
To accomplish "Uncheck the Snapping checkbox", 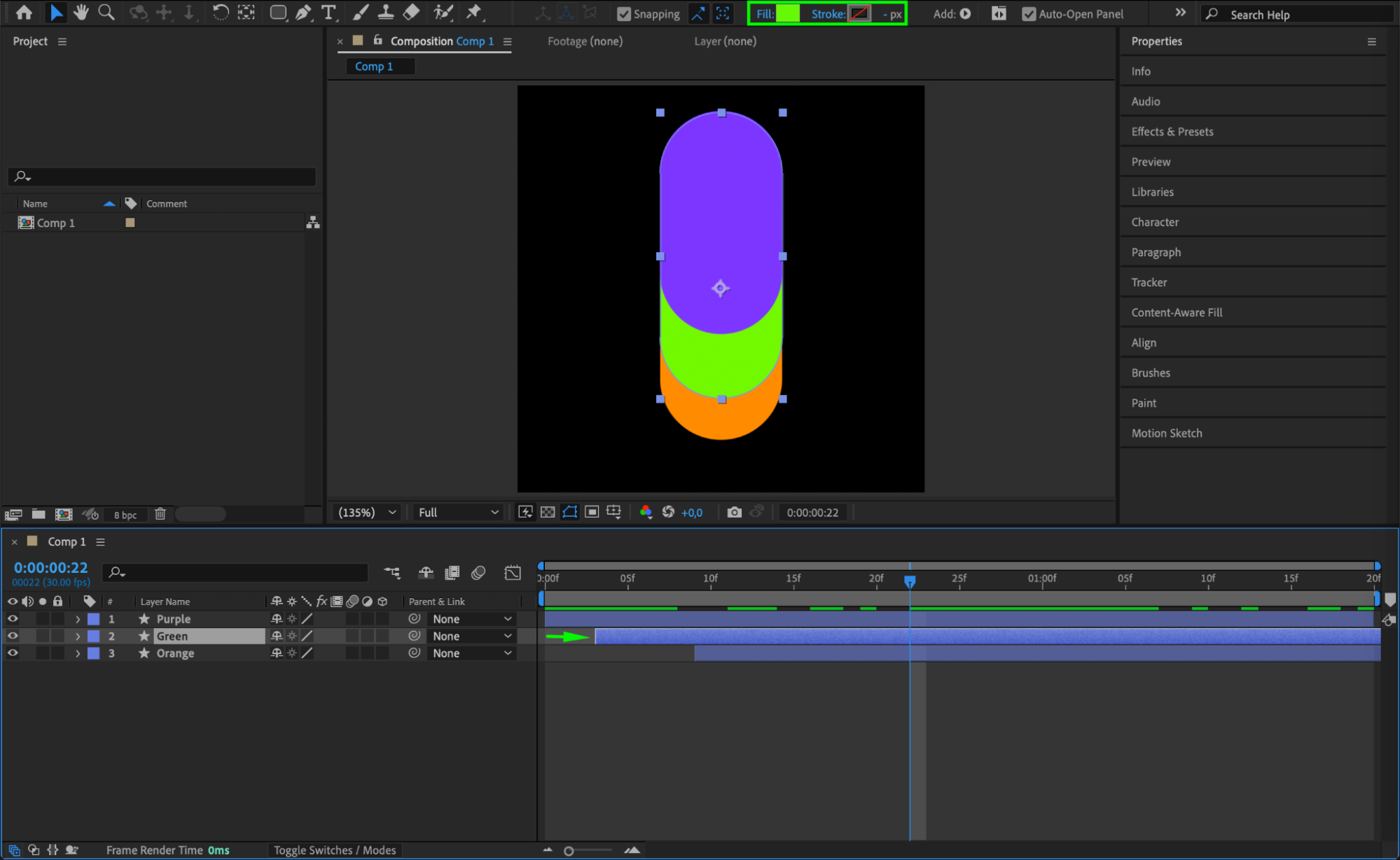I will coord(623,14).
